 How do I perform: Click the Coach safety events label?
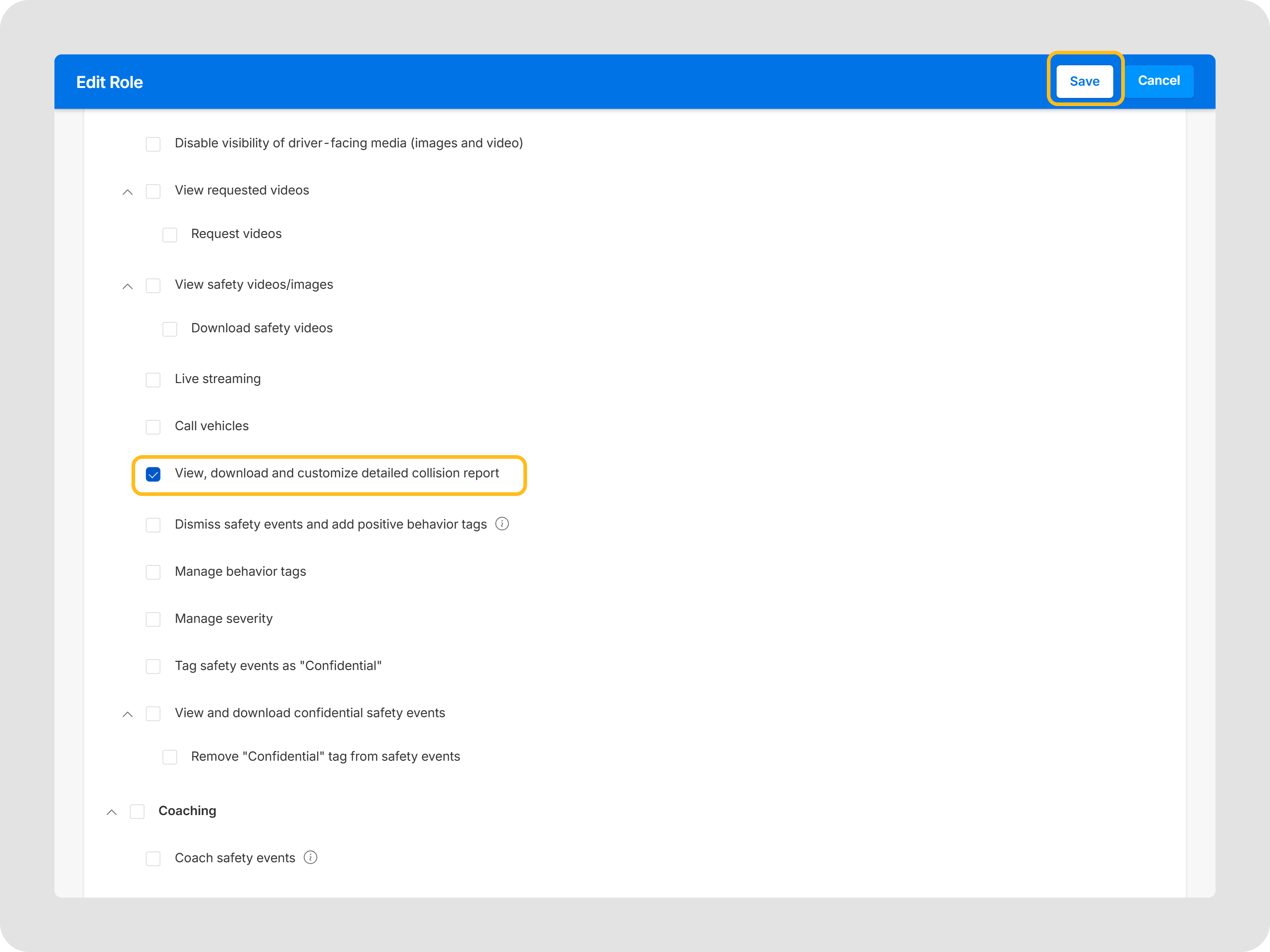coord(235,858)
